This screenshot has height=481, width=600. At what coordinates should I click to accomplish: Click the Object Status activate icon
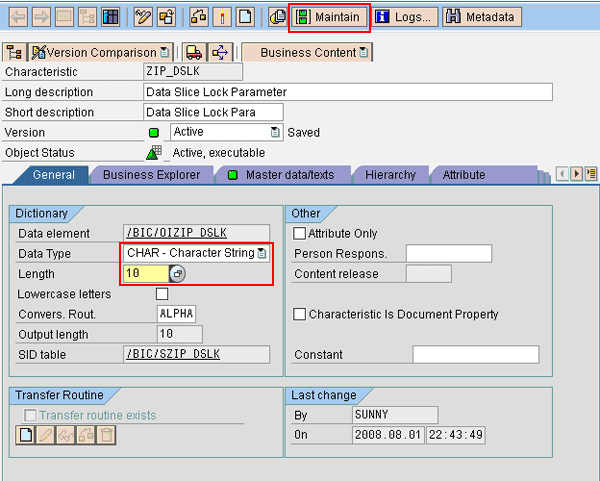(153, 153)
